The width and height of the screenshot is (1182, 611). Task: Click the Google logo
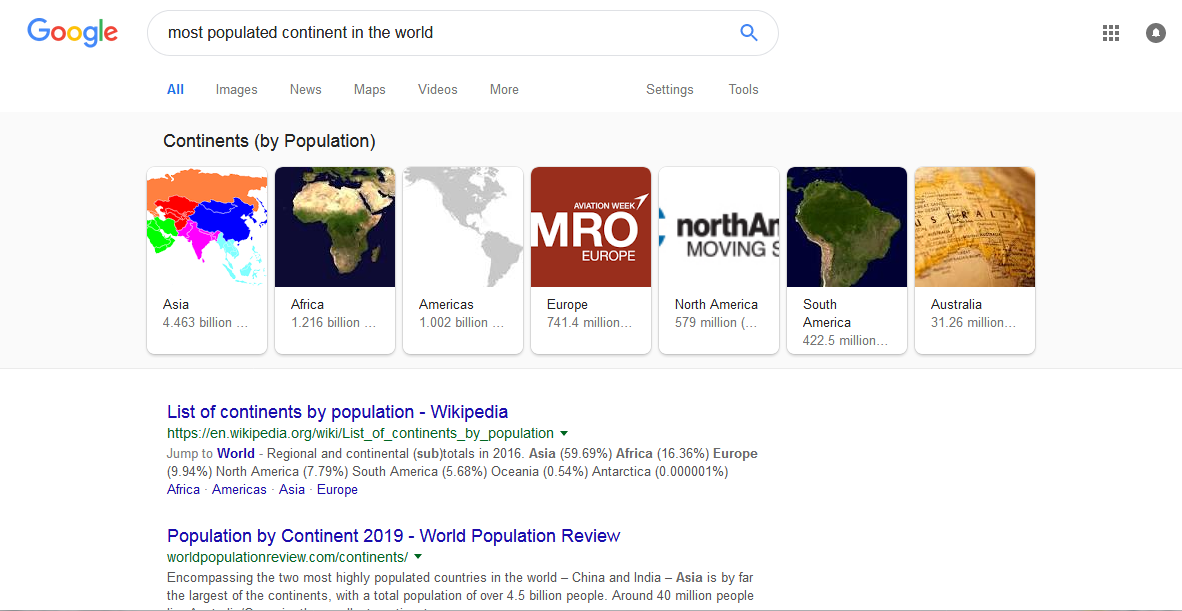pos(72,32)
